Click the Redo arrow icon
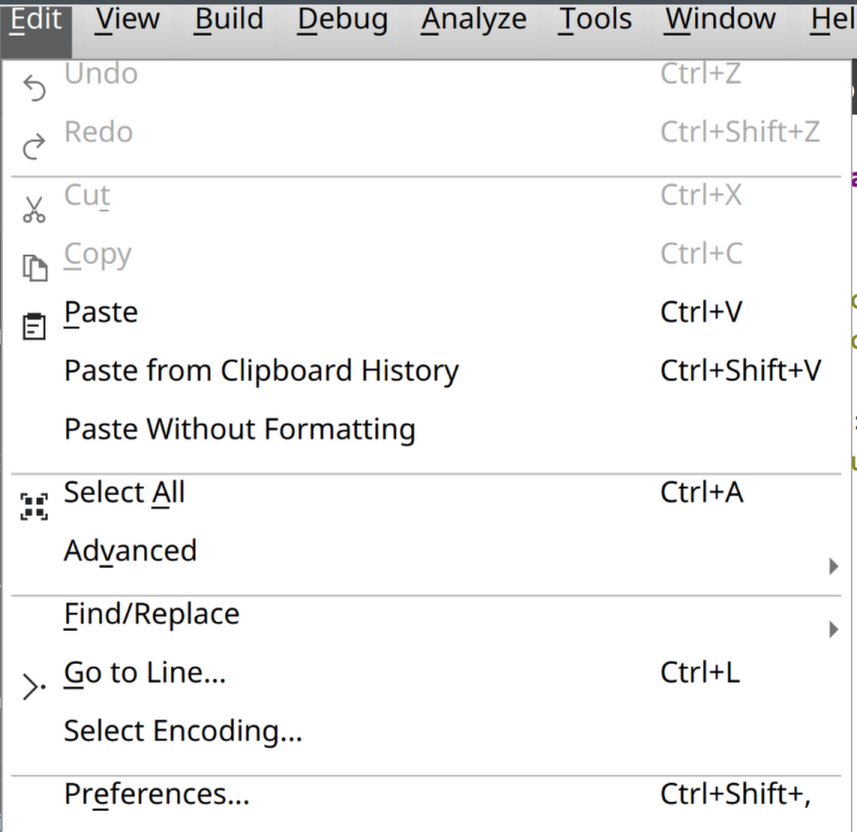857x832 pixels. click(35, 148)
